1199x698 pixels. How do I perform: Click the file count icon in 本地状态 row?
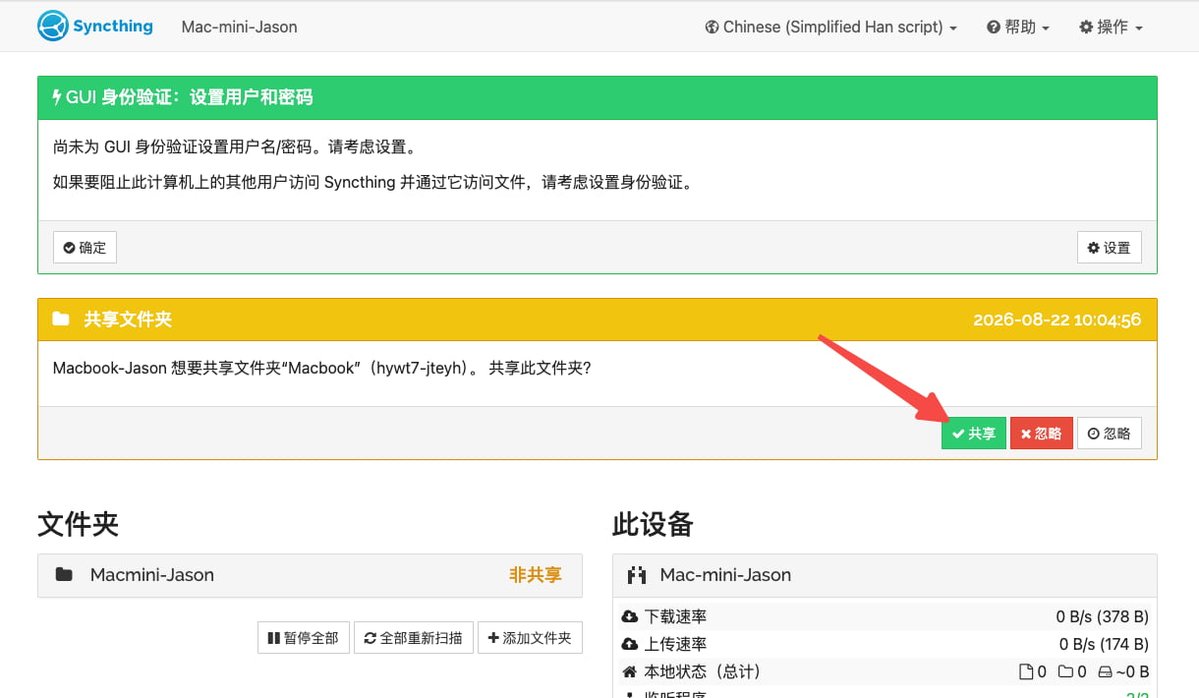1026,671
